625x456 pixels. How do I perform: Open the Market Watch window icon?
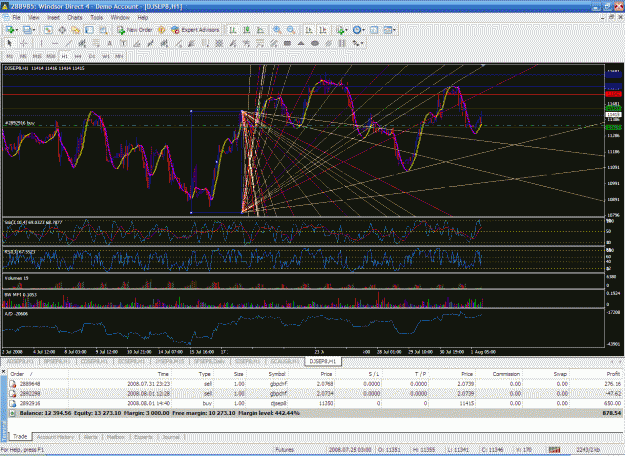point(48,30)
